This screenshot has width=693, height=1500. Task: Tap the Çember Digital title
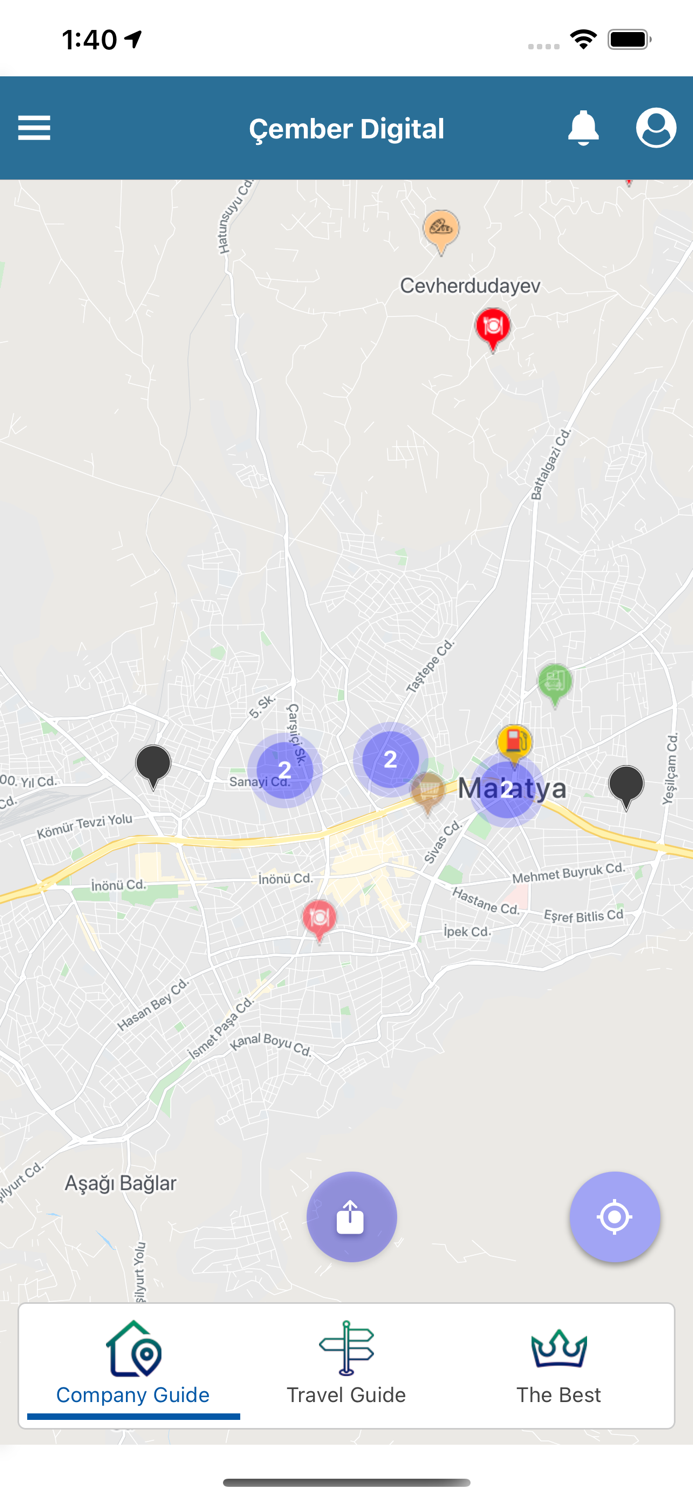pos(346,129)
